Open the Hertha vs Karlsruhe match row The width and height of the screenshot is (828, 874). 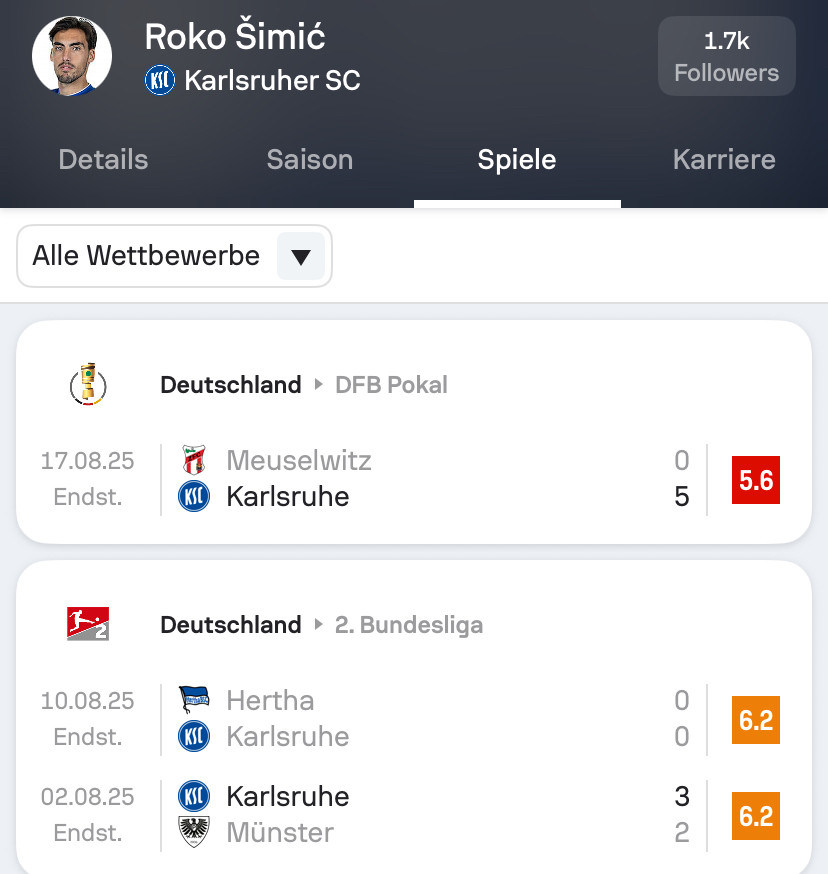[x=430, y=718]
